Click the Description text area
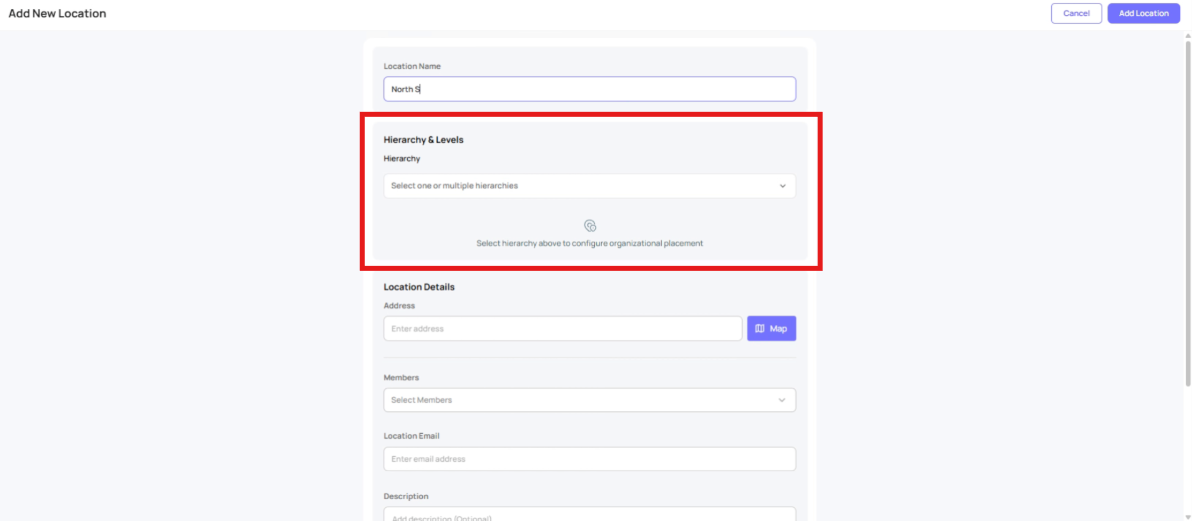This screenshot has height=526, width=1192. click(x=589, y=515)
